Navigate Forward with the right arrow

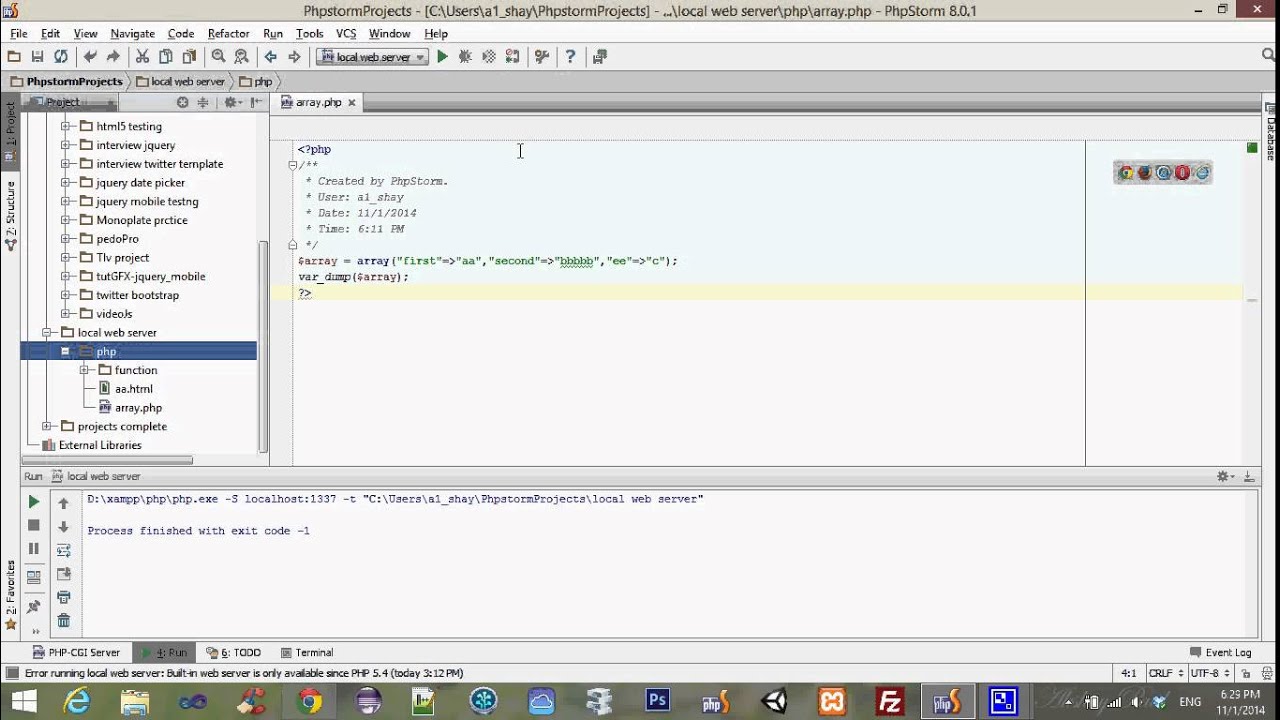[x=294, y=57]
